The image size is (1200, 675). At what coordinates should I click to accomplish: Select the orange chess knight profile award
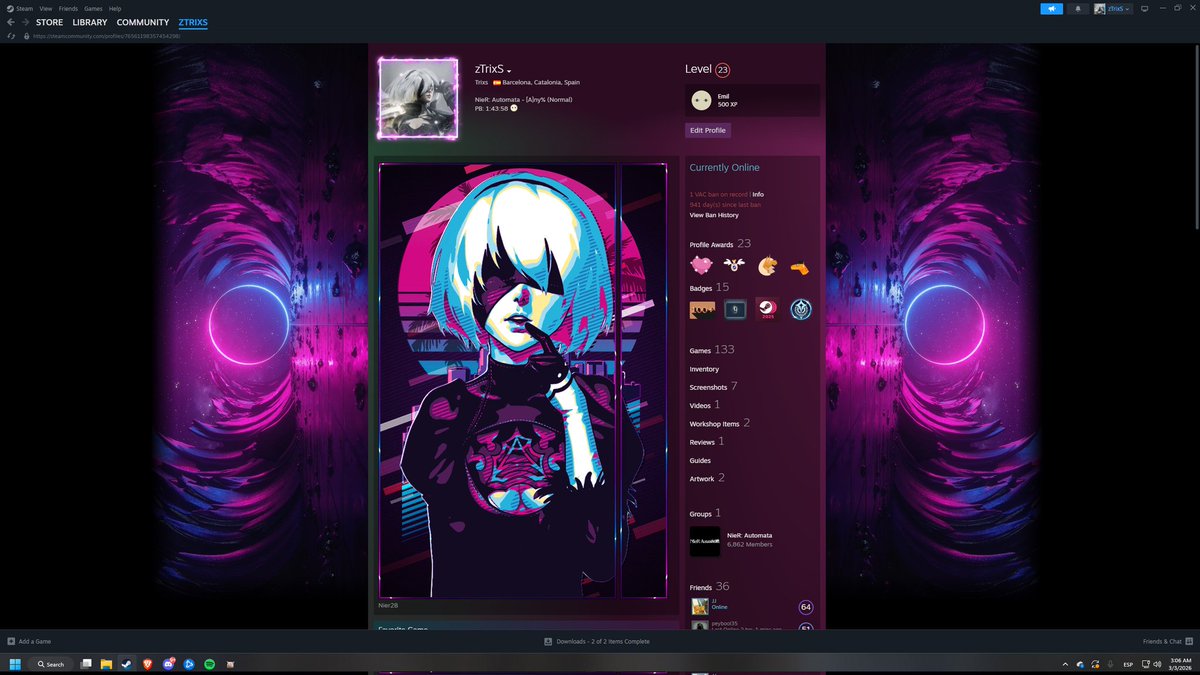point(766,265)
